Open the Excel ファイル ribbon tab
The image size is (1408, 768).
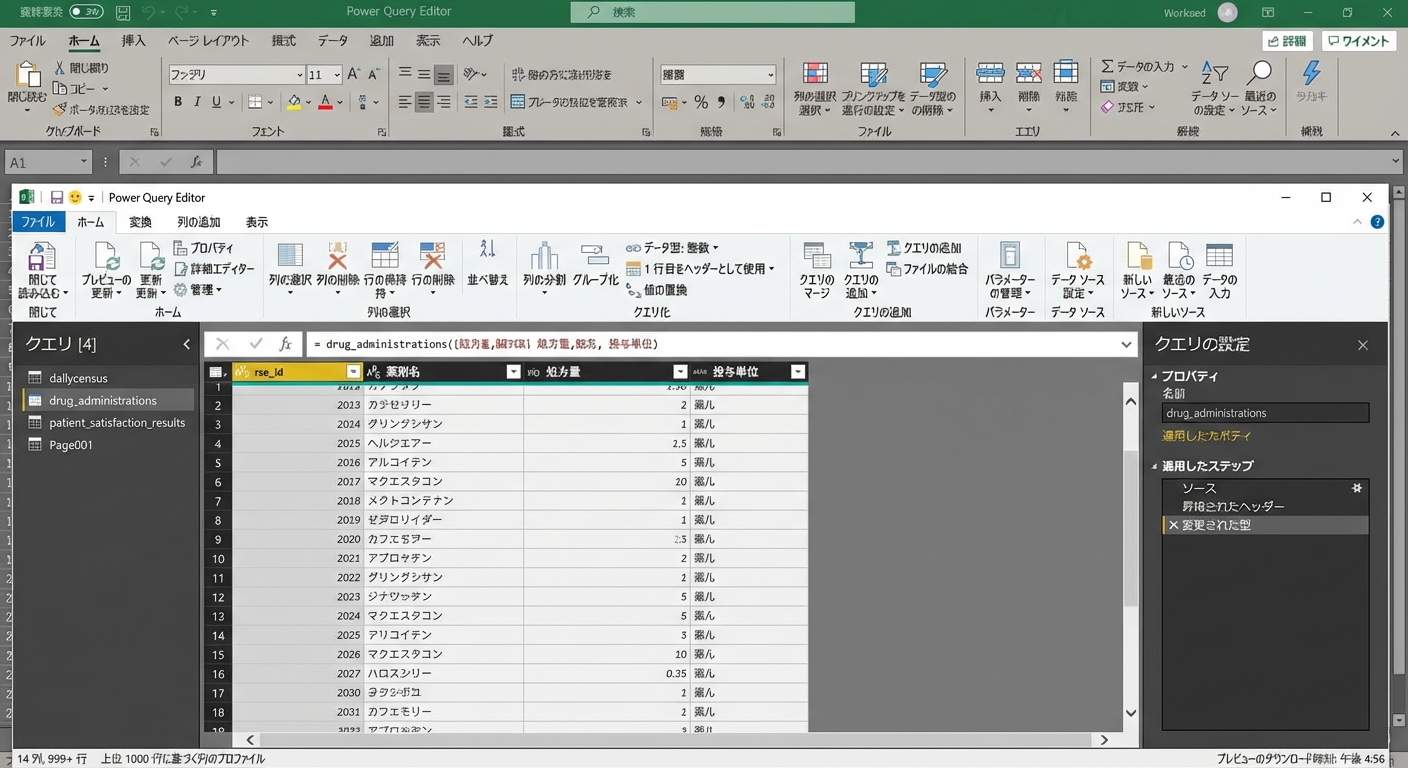click(27, 41)
